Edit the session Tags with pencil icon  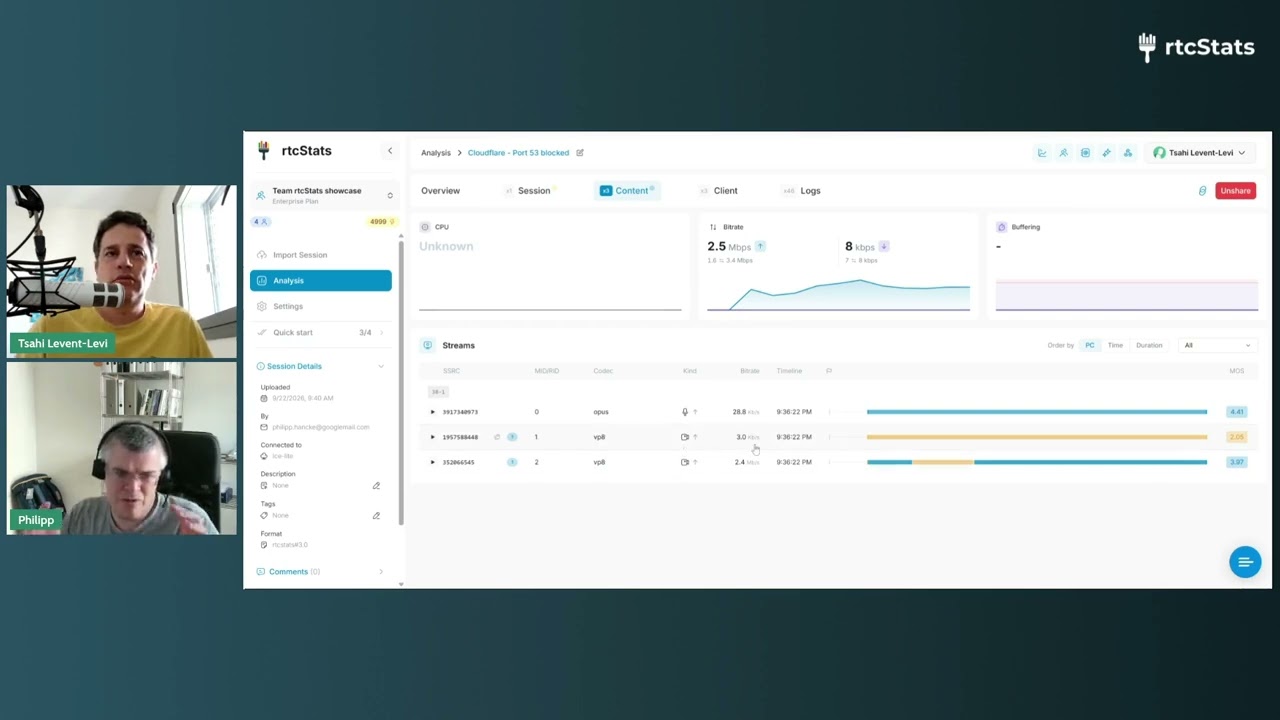(376, 516)
